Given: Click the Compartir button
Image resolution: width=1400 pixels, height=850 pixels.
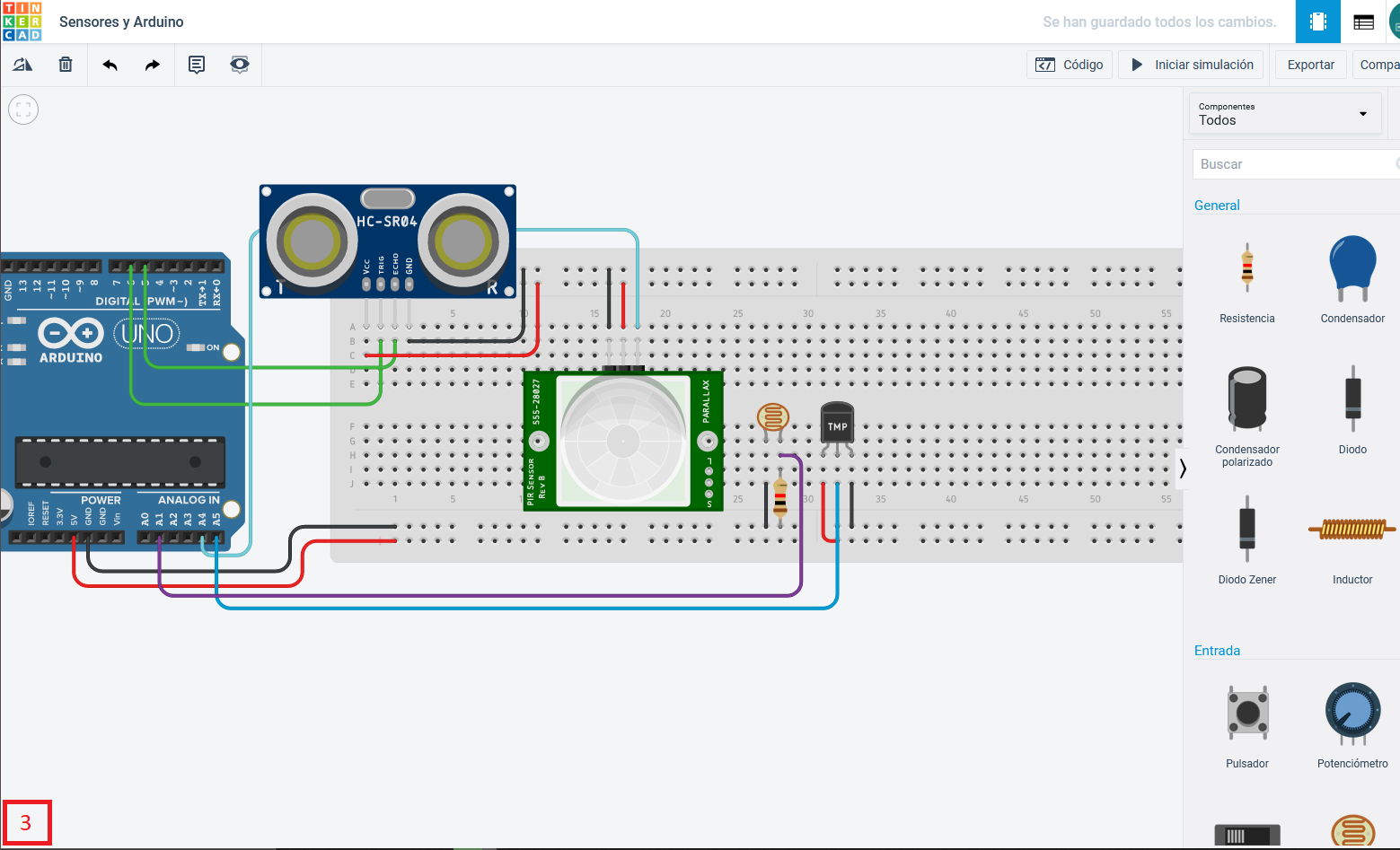Looking at the screenshot, I should [x=1378, y=65].
